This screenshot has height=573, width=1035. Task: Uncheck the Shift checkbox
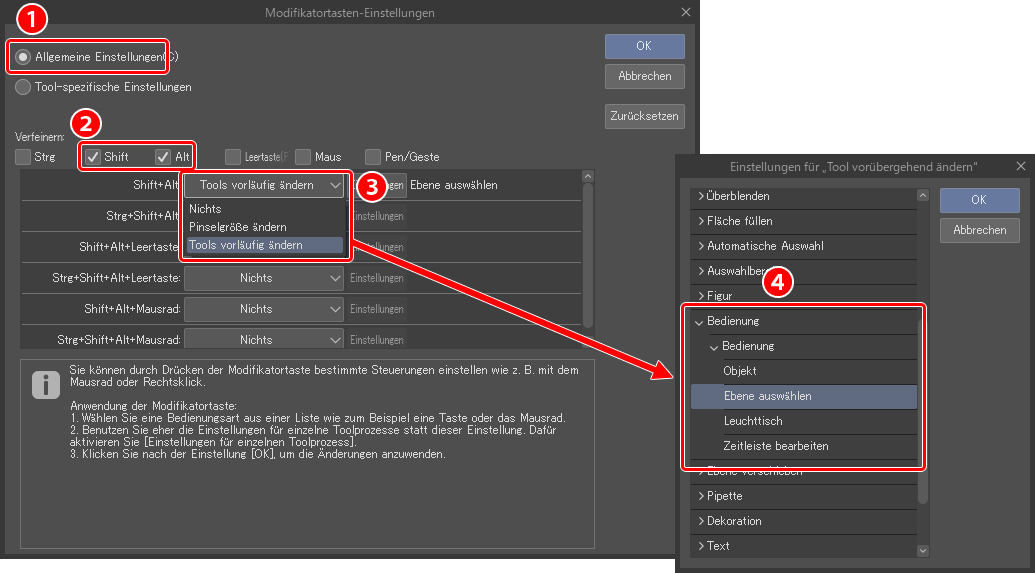pyautogui.click(x=93, y=157)
